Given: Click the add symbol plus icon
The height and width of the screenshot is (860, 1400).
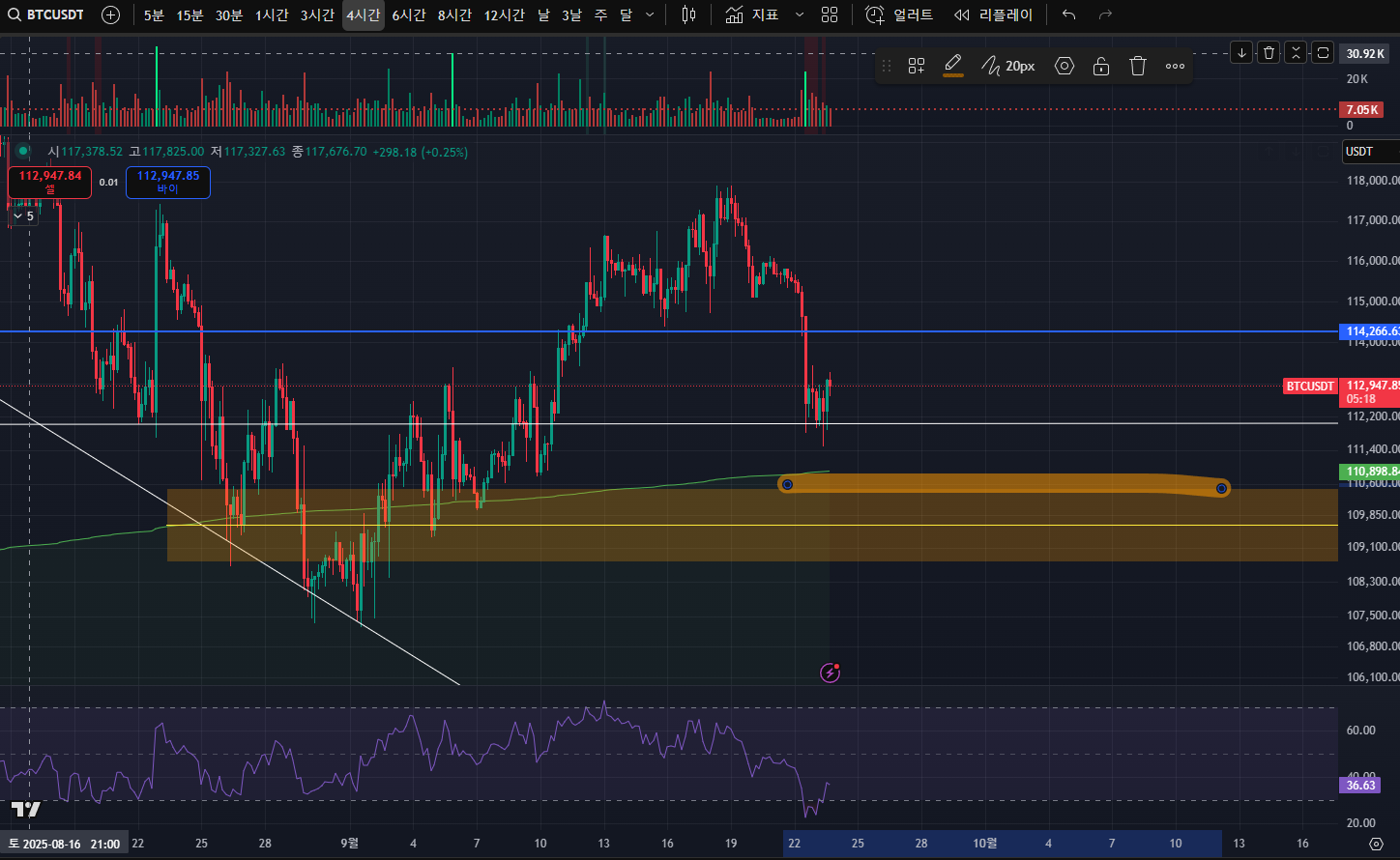Looking at the screenshot, I should pyautogui.click(x=111, y=15).
